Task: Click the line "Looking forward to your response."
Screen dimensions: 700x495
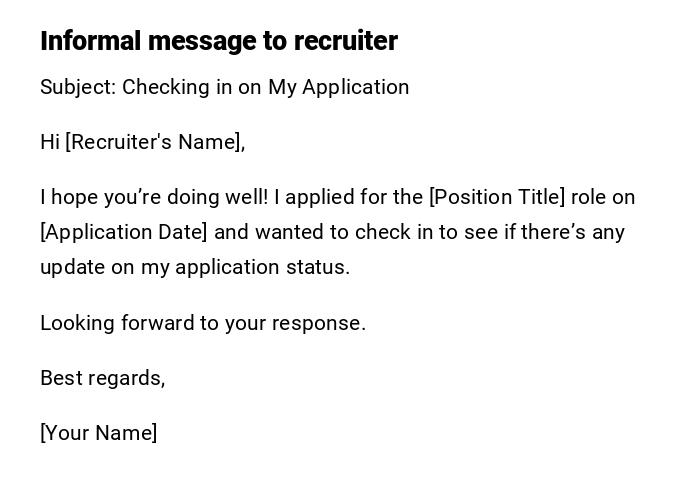Action: [x=203, y=323]
